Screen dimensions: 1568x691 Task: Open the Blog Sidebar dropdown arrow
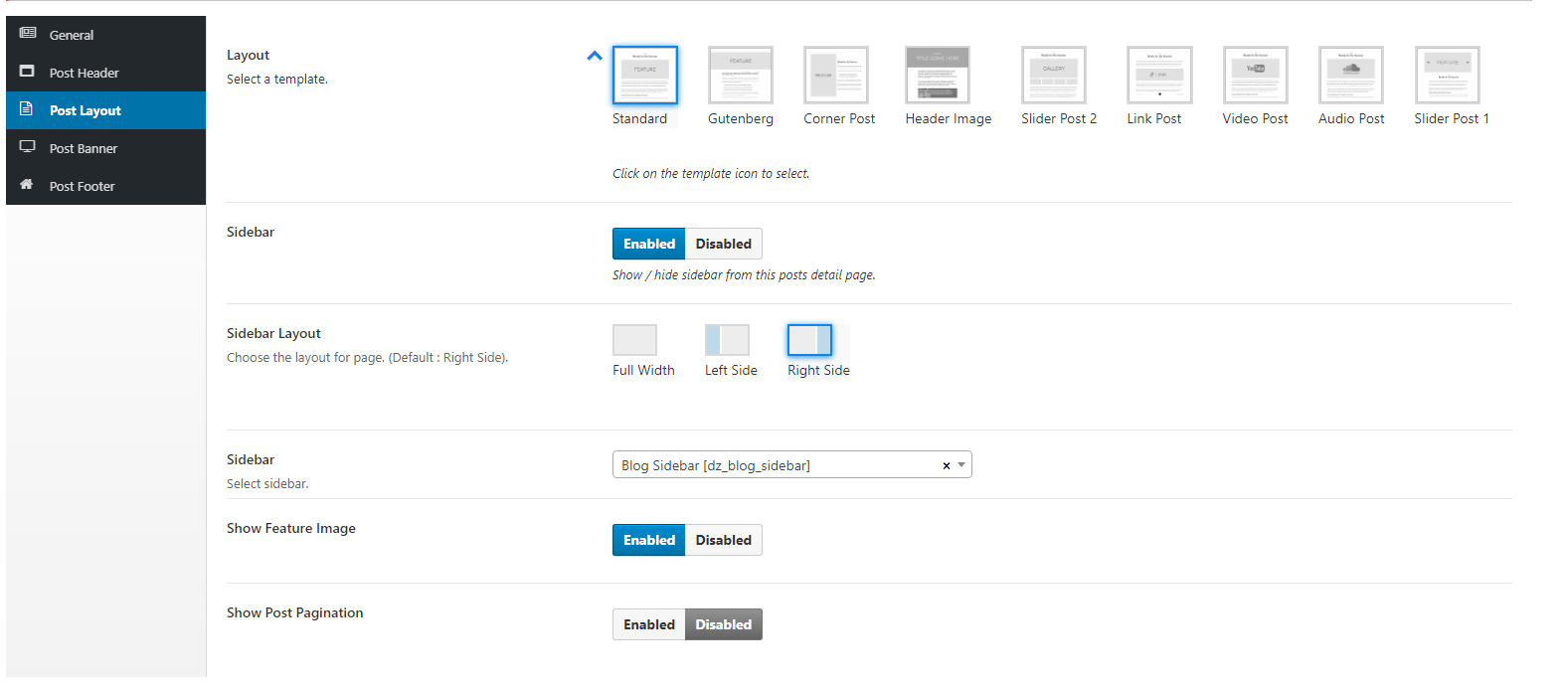coord(961,465)
